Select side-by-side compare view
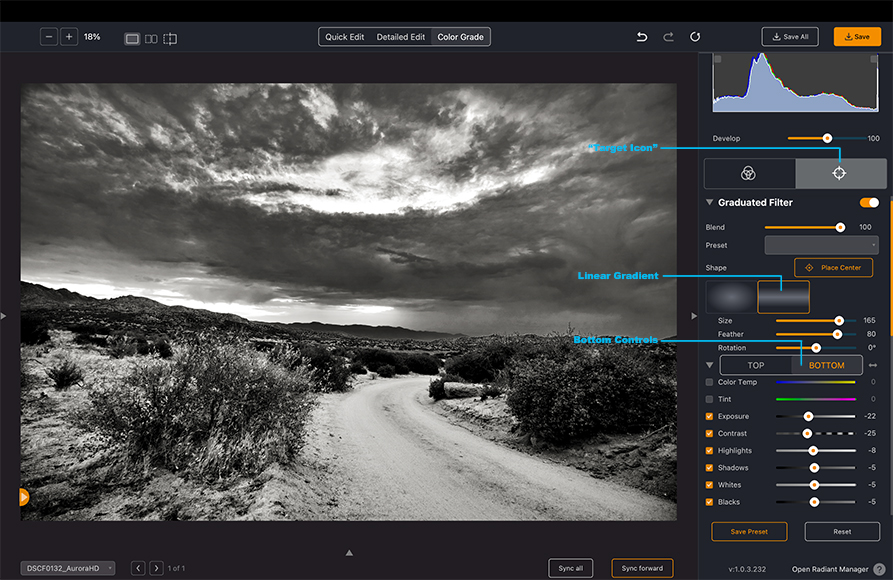The image size is (893, 580). (151, 39)
